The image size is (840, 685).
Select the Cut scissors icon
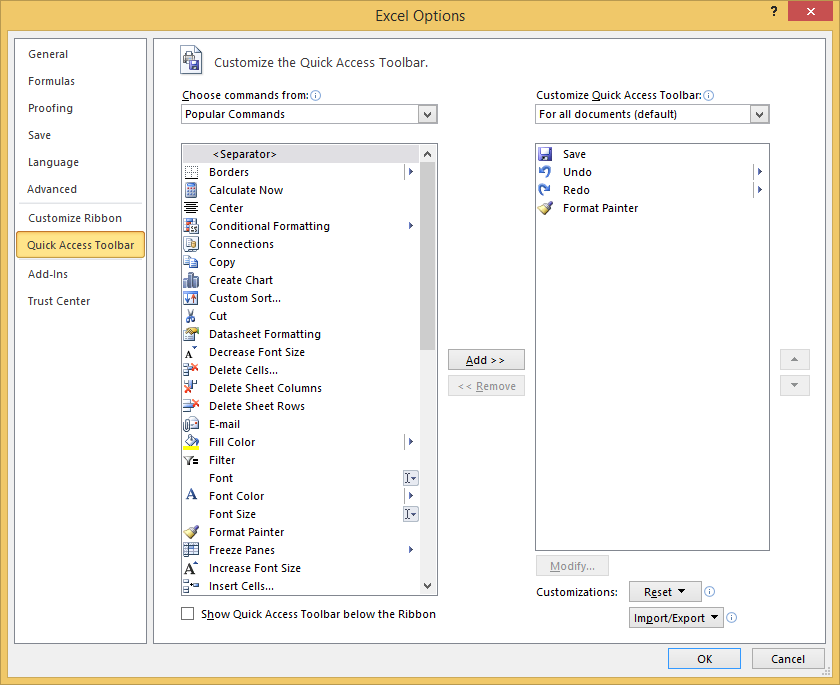tap(191, 316)
